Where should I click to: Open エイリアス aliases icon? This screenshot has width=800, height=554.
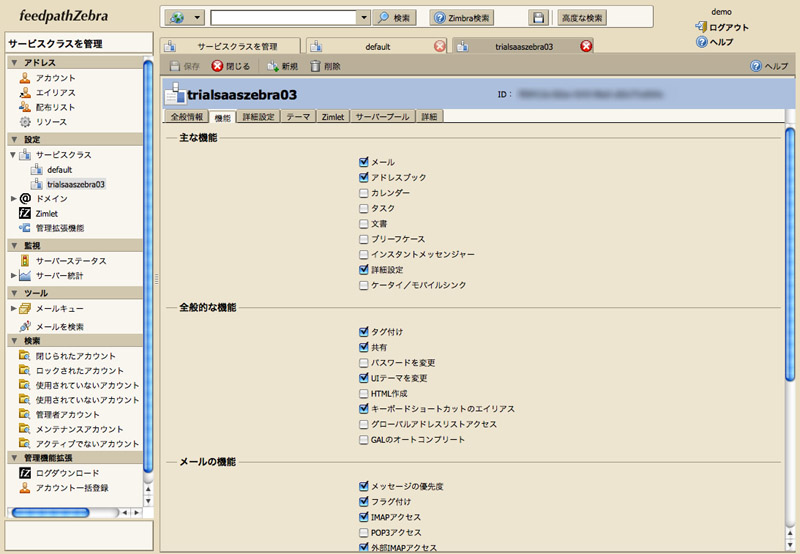(24, 93)
